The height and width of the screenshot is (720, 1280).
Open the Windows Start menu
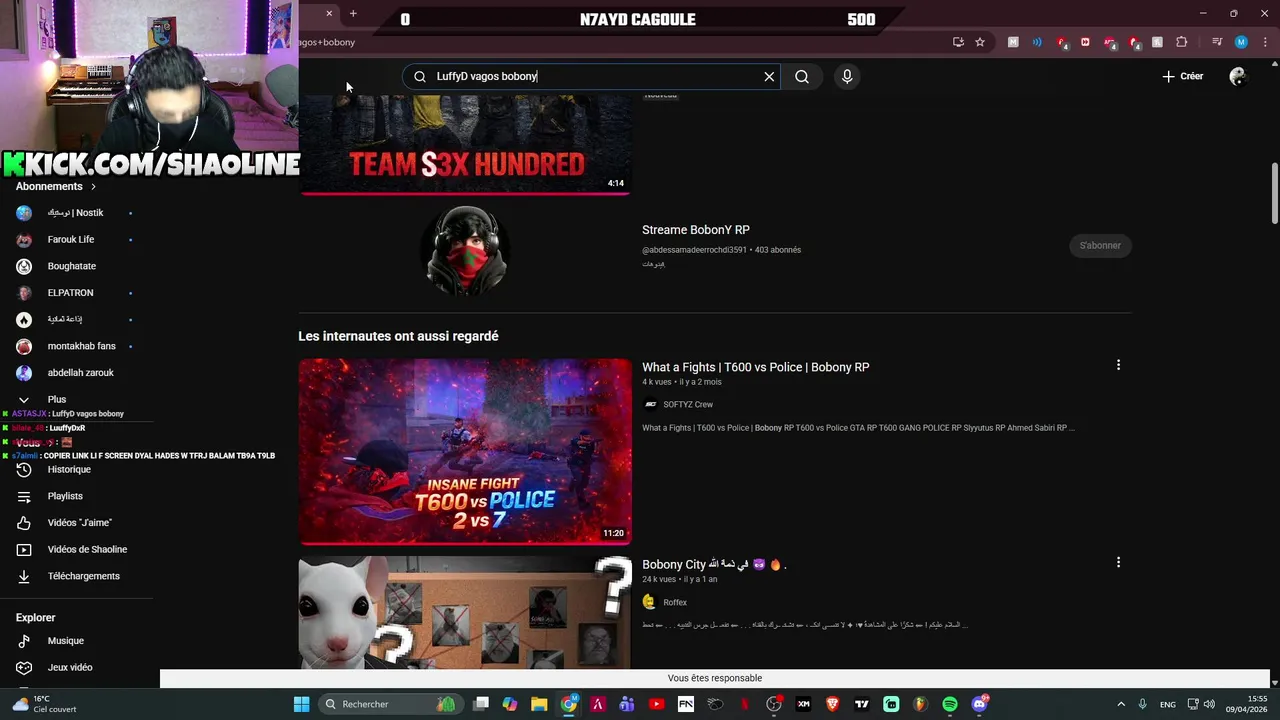click(x=301, y=704)
